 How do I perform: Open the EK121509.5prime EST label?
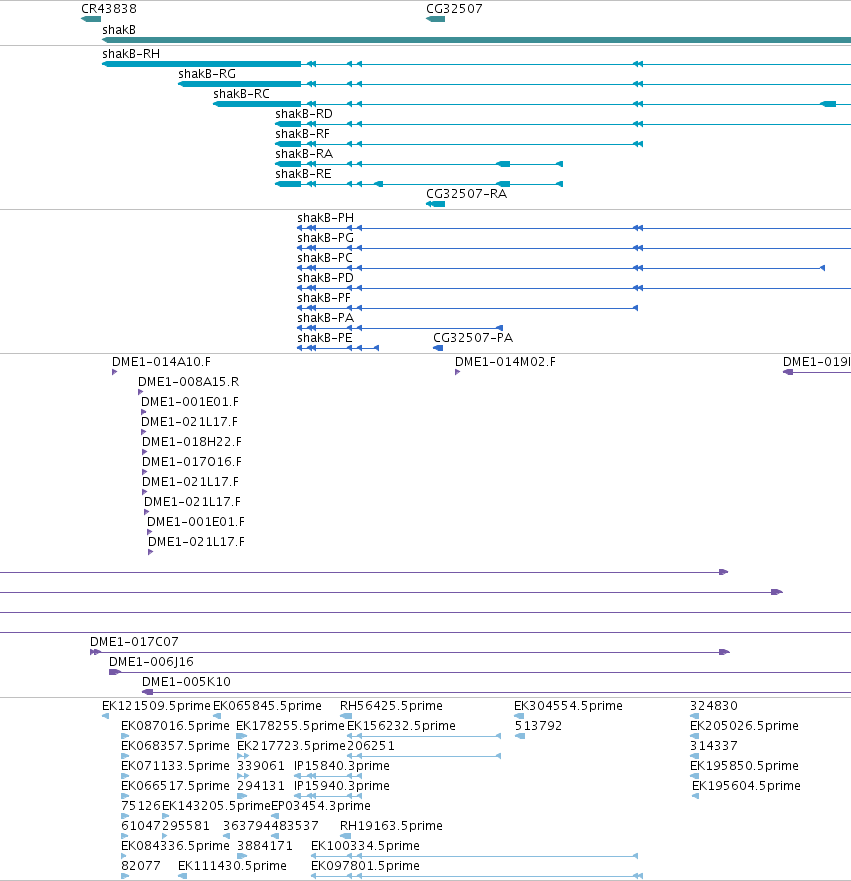(156, 706)
